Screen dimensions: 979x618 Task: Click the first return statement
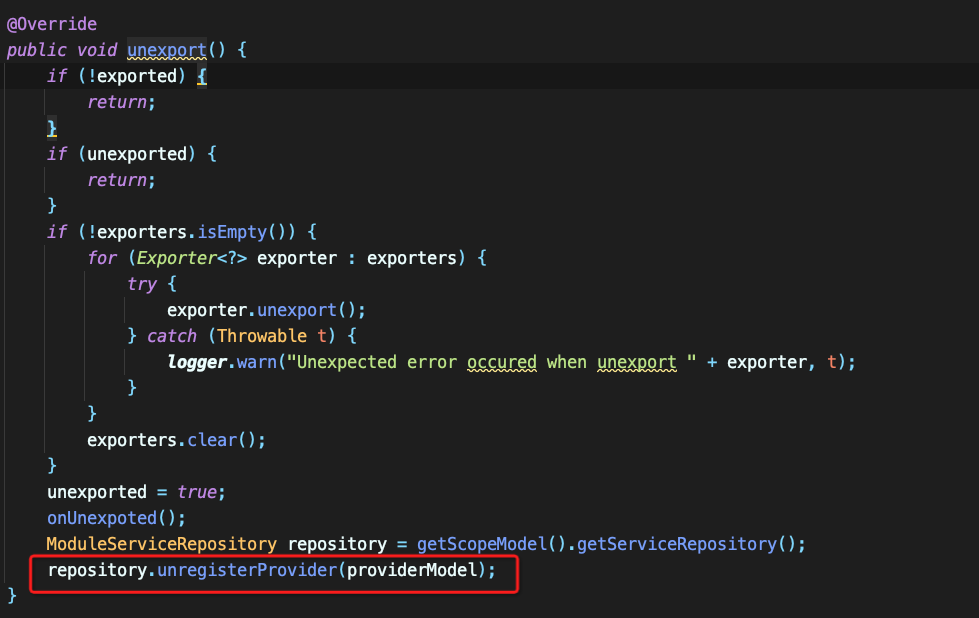click(121, 102)
